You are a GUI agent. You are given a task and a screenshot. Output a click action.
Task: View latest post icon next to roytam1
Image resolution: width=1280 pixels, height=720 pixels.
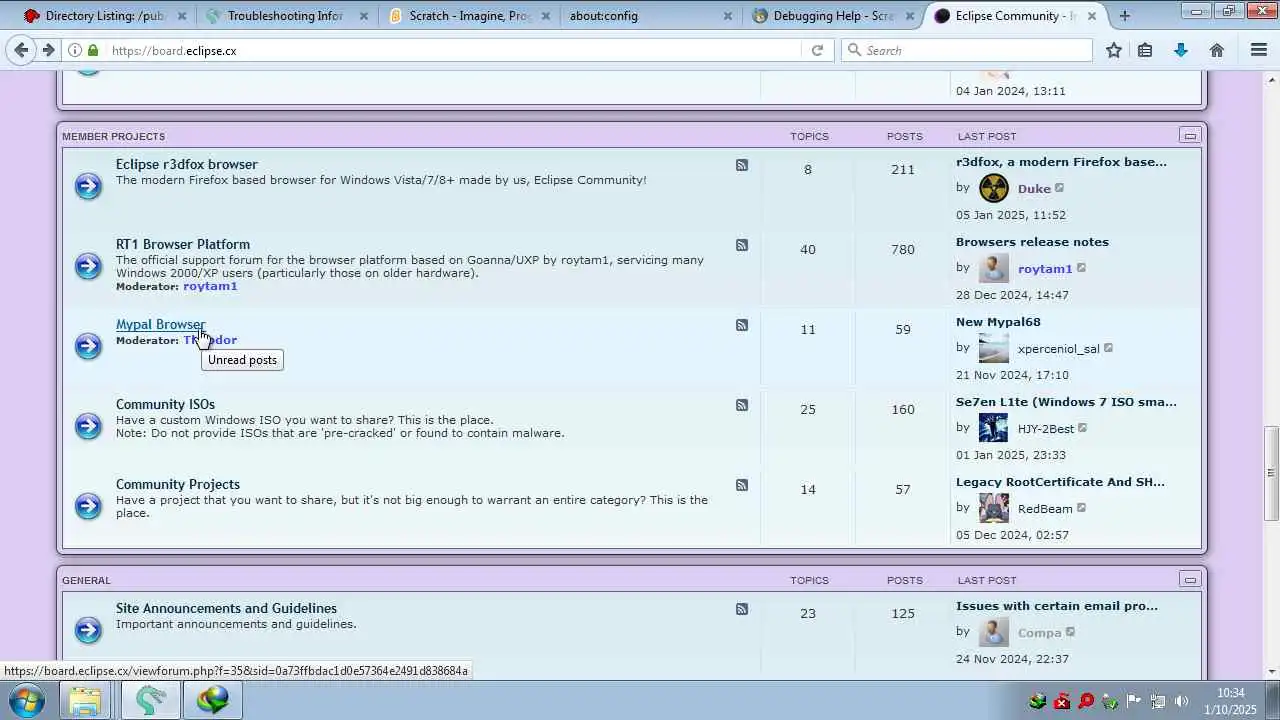pos(1081,268)
